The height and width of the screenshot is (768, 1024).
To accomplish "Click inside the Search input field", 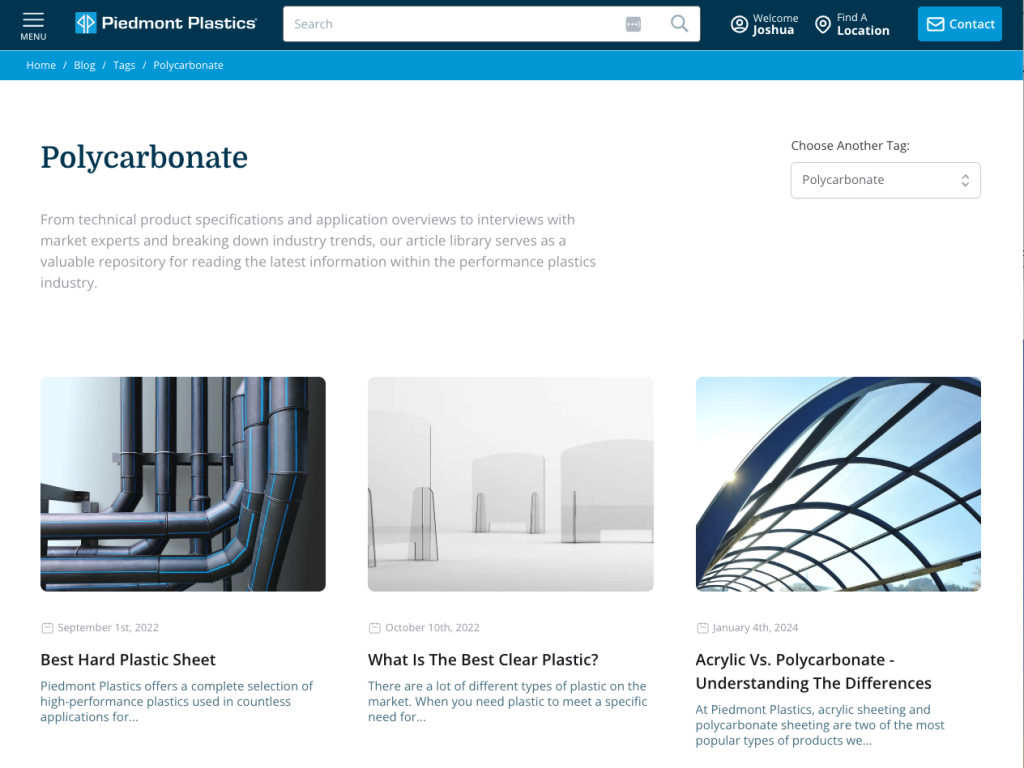I will [x=450, y=24].
